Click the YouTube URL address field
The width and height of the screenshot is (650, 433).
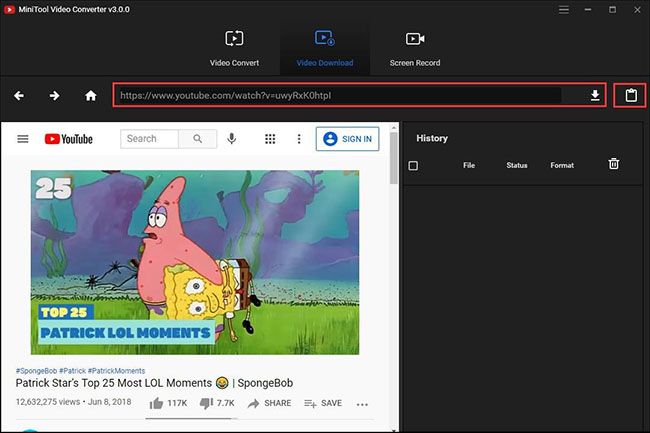[x=340, y=95]
